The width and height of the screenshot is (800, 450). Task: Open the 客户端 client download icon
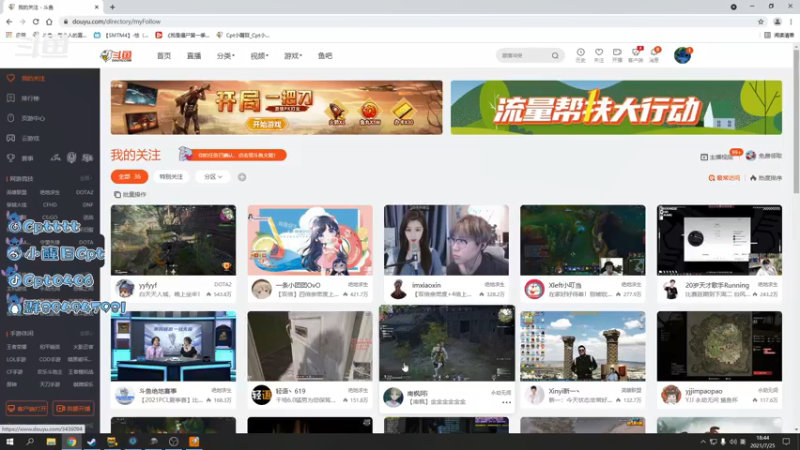[x=636, y=55]
